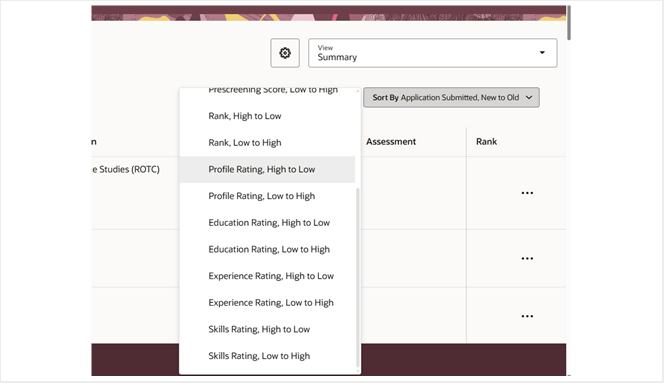Image resolution: width=667 pixels, height=387 pixels.
Task: Open the View Summary dropdown
Action: click(x=434, y=53)
